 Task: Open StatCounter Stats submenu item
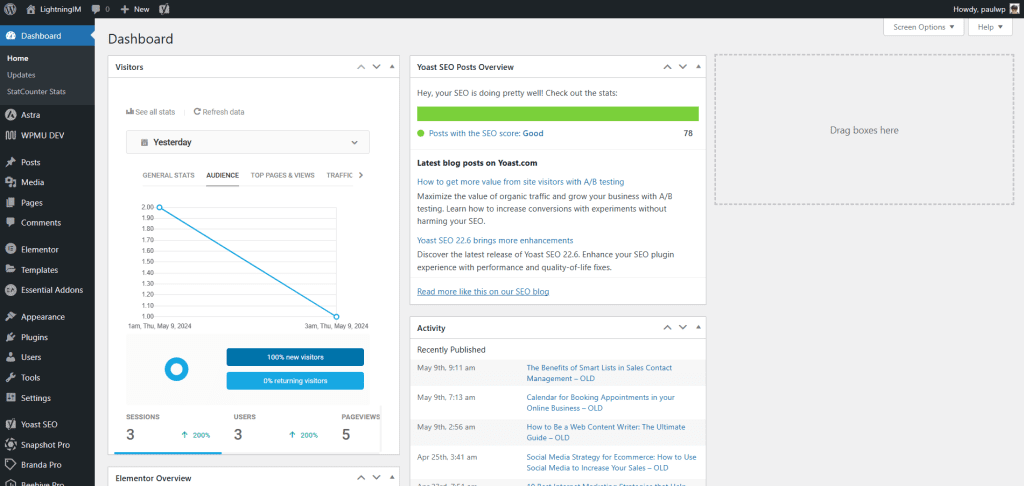(37, 91)
